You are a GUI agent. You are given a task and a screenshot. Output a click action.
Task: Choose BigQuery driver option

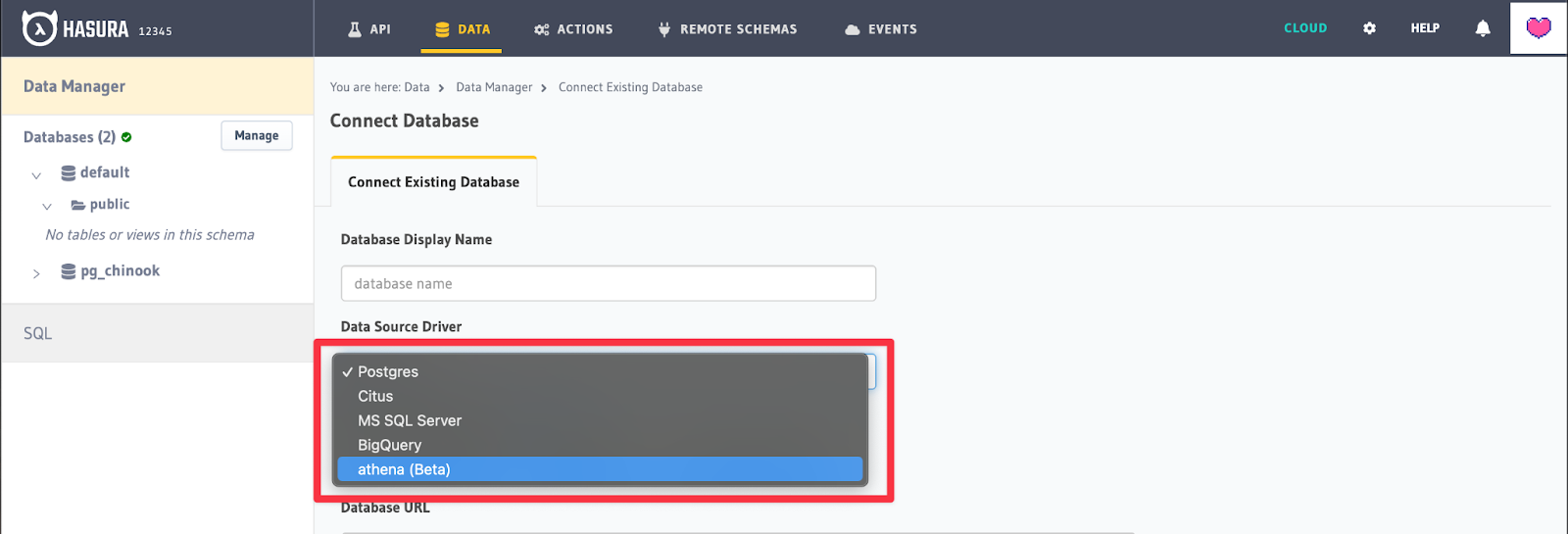(600, 445)
